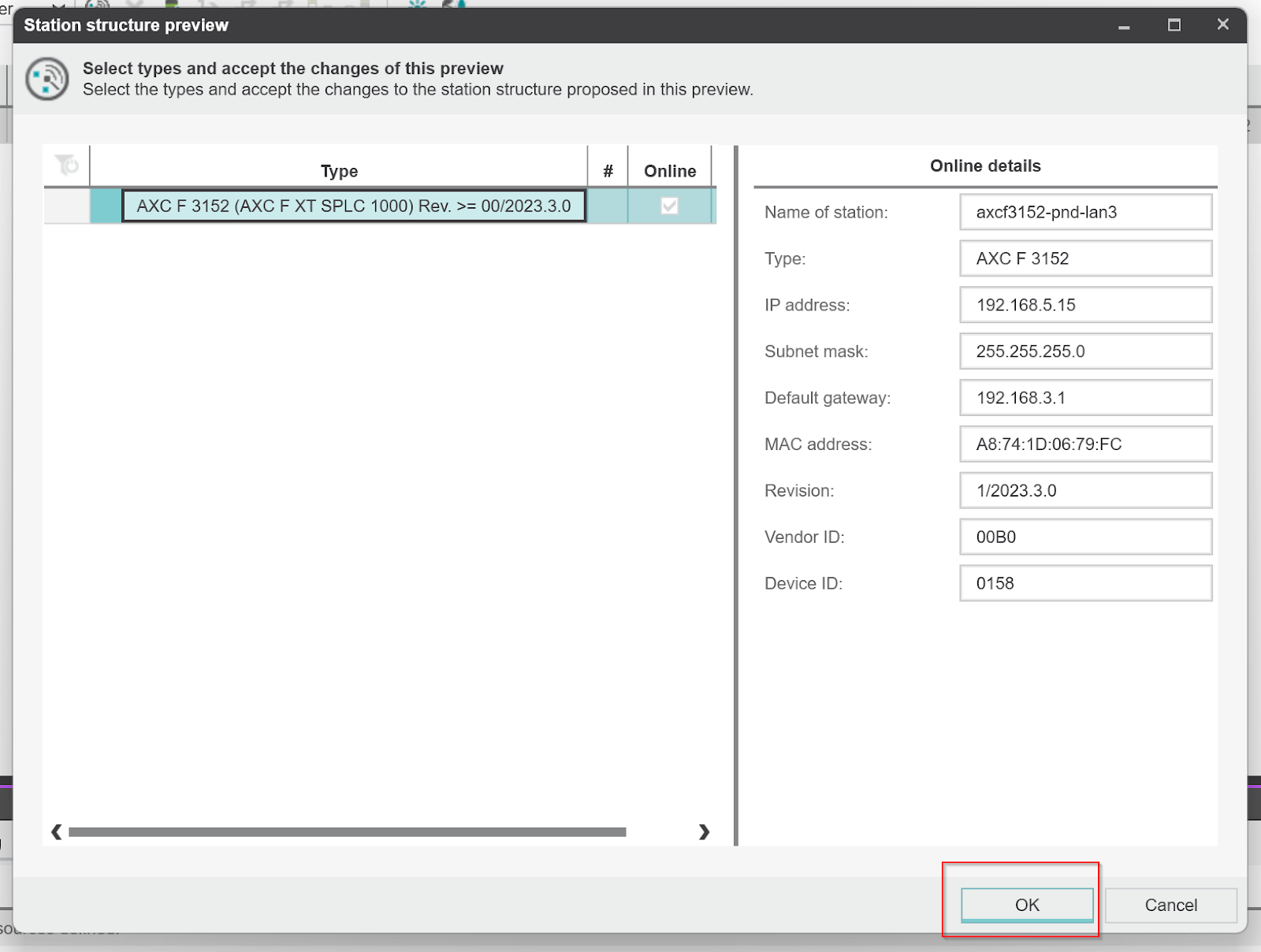Click the OK button
The width and height of the screenshot is (1261, 952).
[x=1027, y=905]
